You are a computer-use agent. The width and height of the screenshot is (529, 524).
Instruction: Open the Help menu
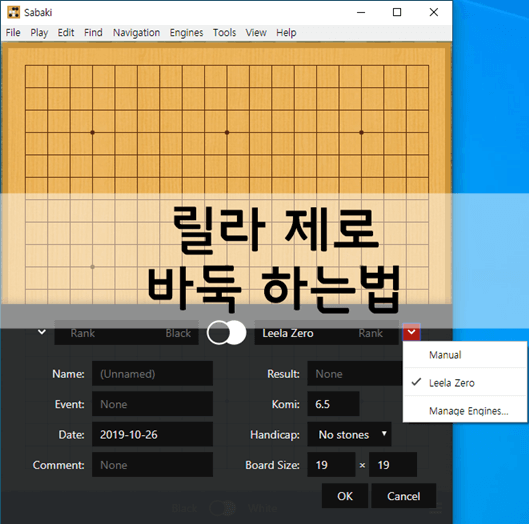coord(286,33)
